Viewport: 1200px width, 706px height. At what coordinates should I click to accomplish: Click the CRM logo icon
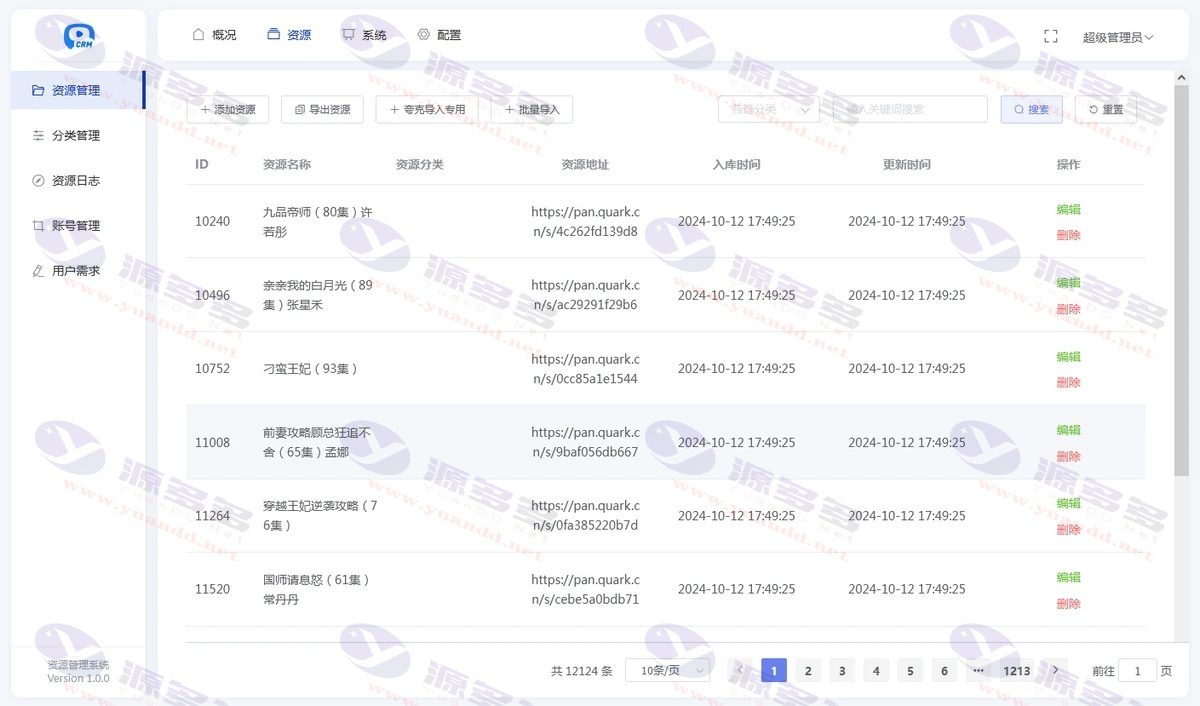click(78, 36)
